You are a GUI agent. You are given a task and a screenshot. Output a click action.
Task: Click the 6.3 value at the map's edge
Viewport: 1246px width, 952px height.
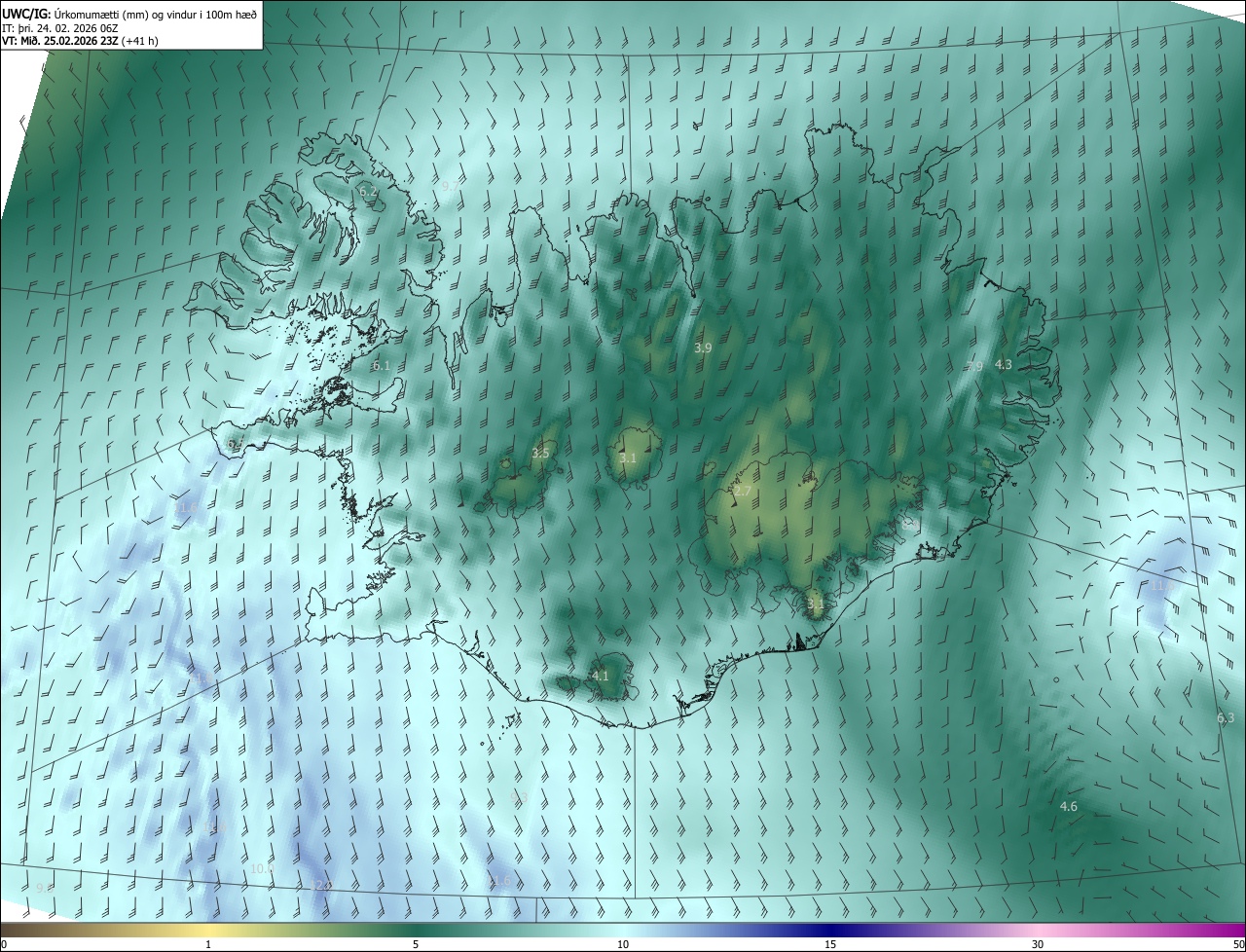pyautogui.click(x=1226, y=718)
